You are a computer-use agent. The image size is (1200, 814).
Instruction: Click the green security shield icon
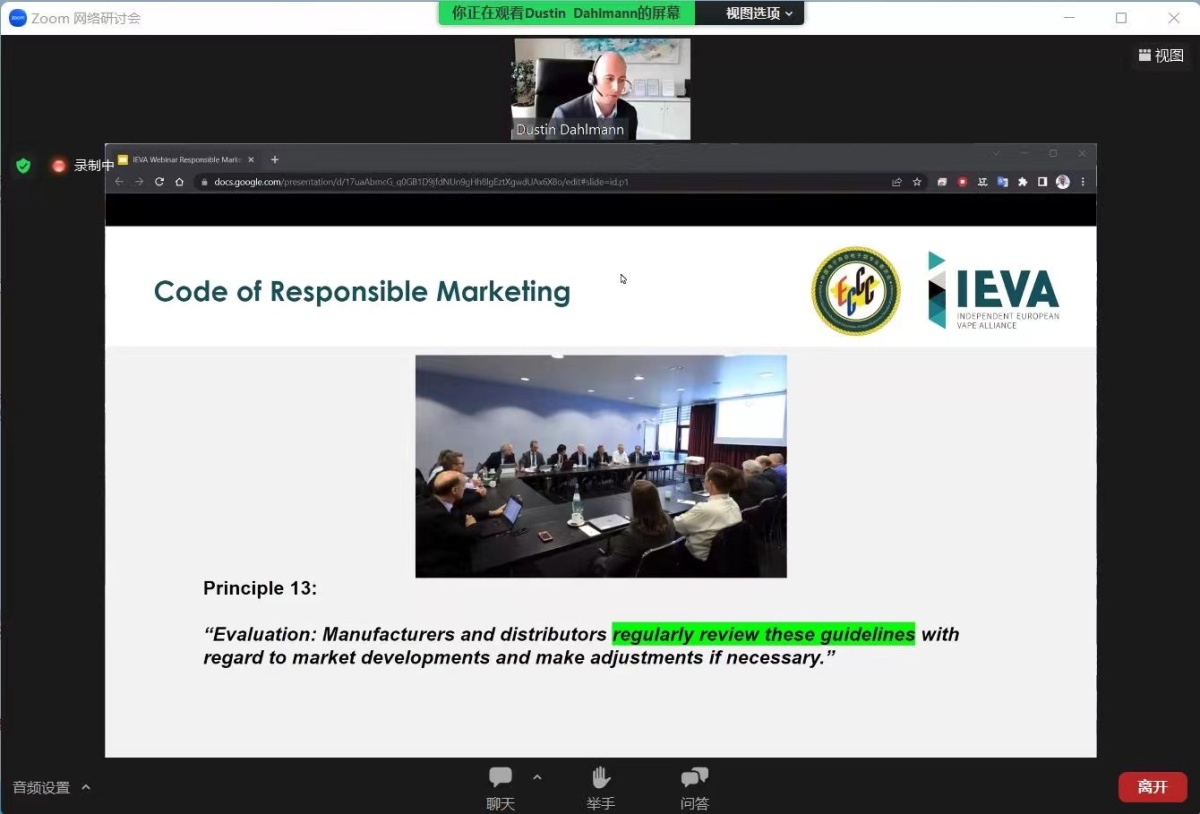click(x=23, y=165)
